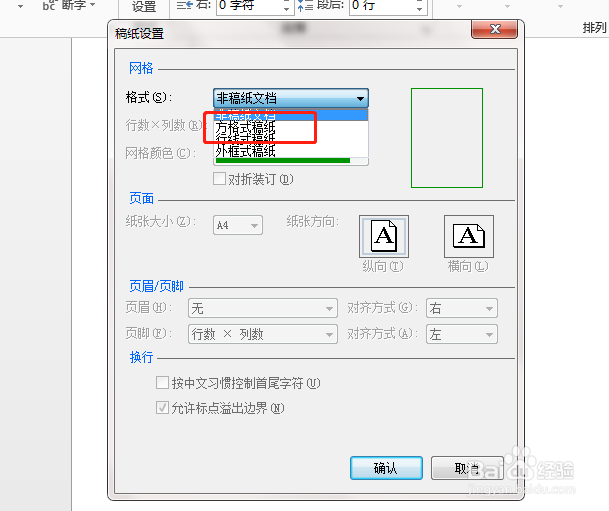Click the 确认 button
The width and height of the screenshot is (609, 511).
tap(386, 468)
